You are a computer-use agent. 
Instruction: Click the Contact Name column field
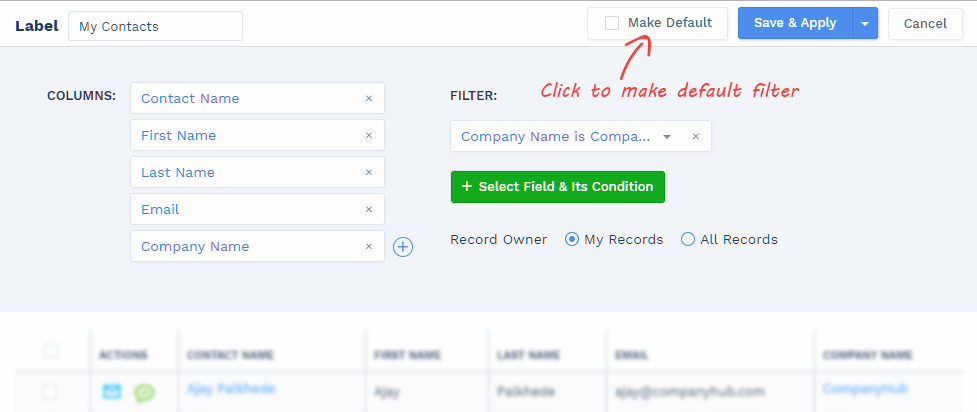pyautogui.click(x=257, y=98)
